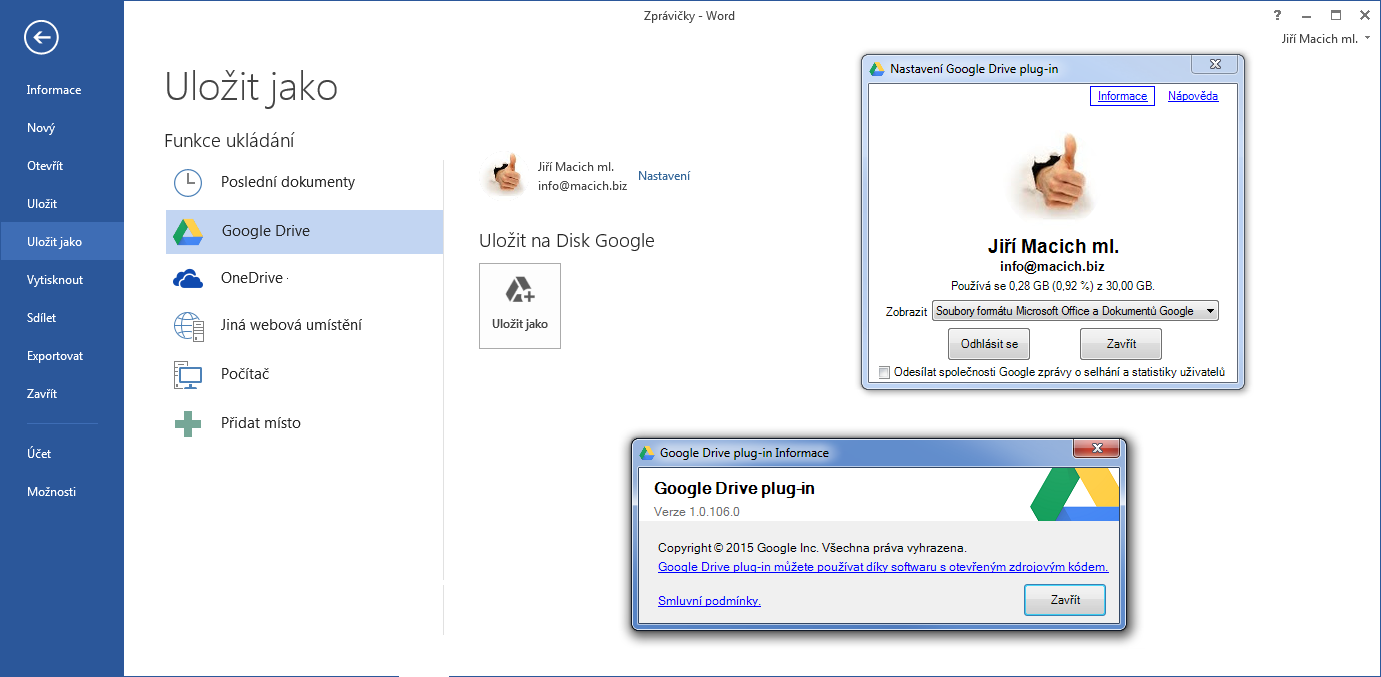
Task: Open Poslední dokumenty
Action: (x=287, y=181)
